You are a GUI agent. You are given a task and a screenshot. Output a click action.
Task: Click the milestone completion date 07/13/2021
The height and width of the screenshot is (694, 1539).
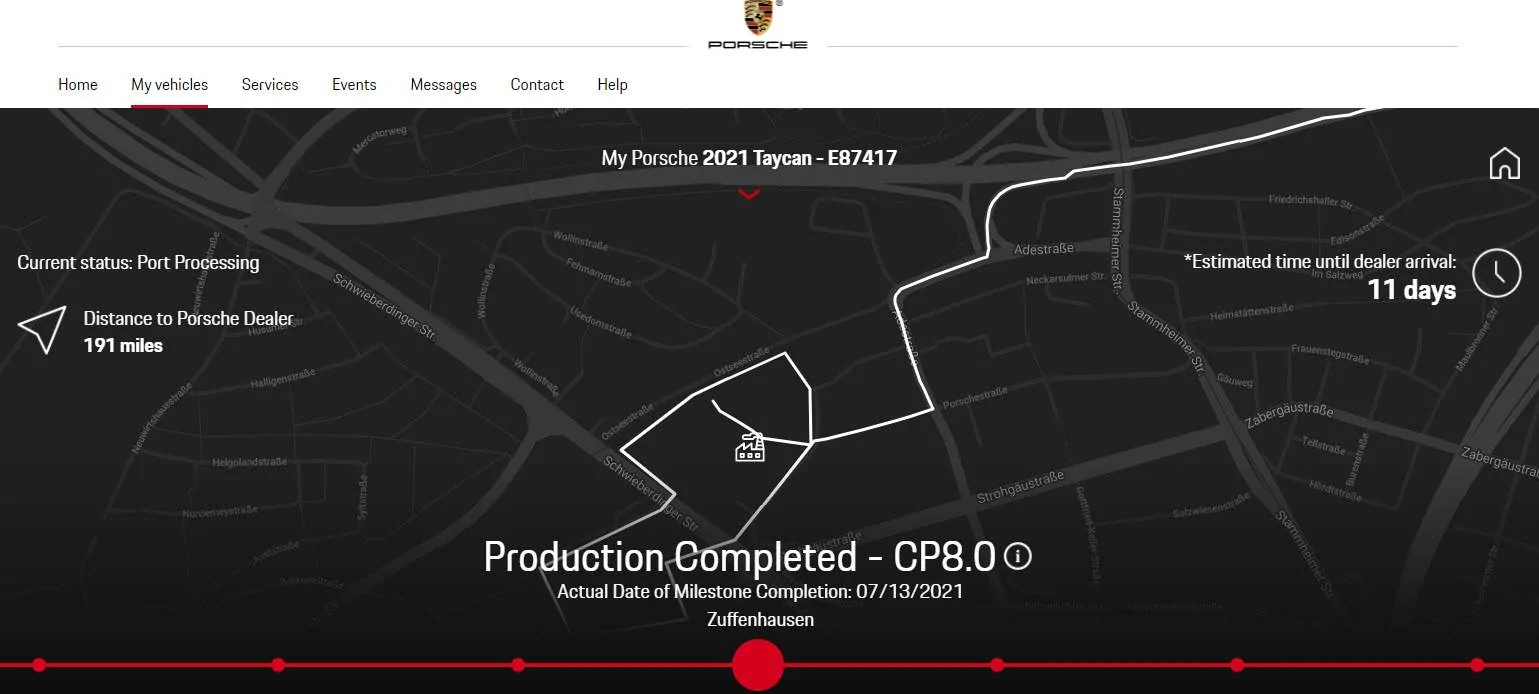point(909,591)
